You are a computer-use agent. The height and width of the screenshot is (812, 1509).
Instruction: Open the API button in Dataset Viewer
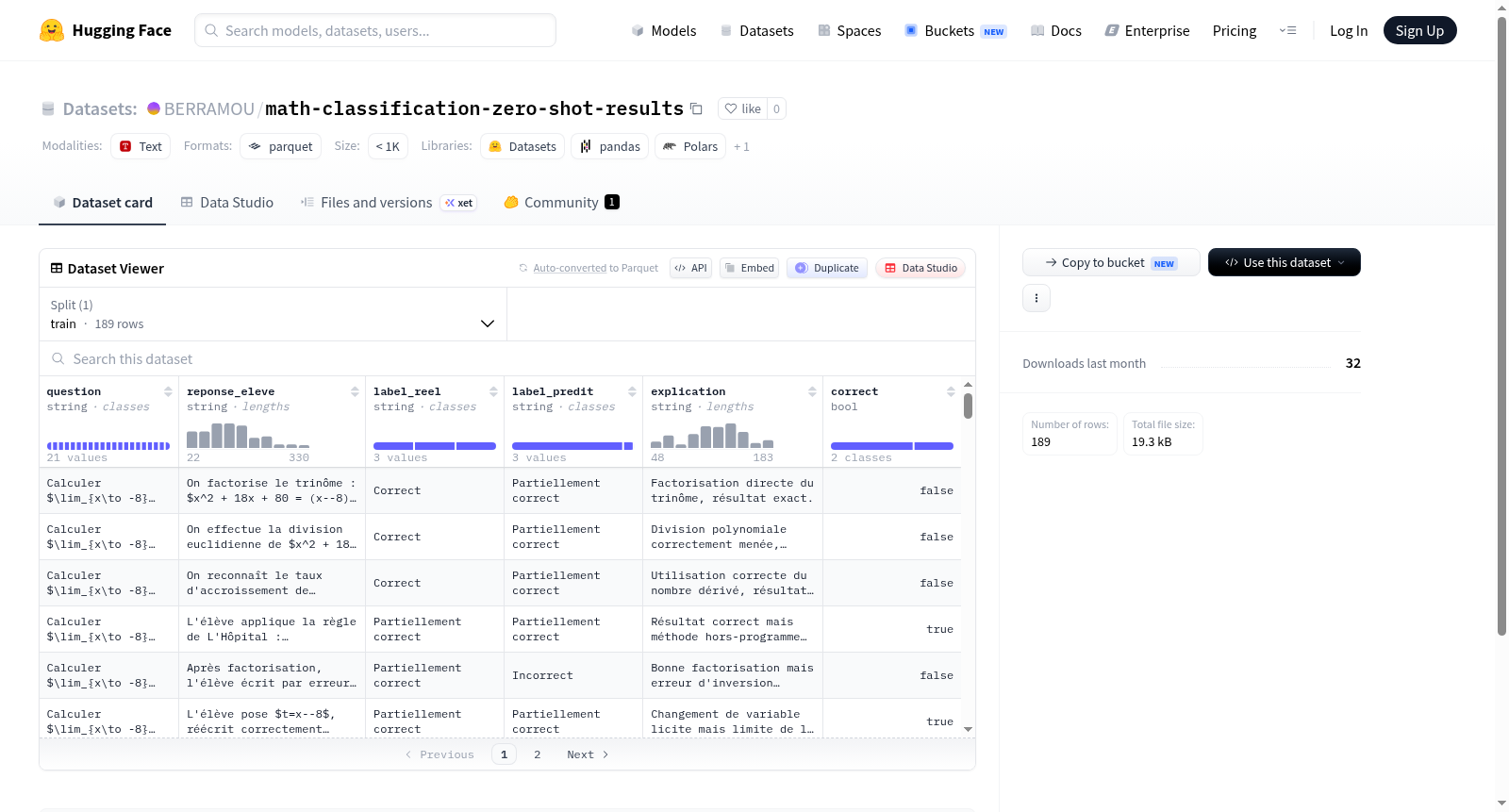[x=690, y=268]
